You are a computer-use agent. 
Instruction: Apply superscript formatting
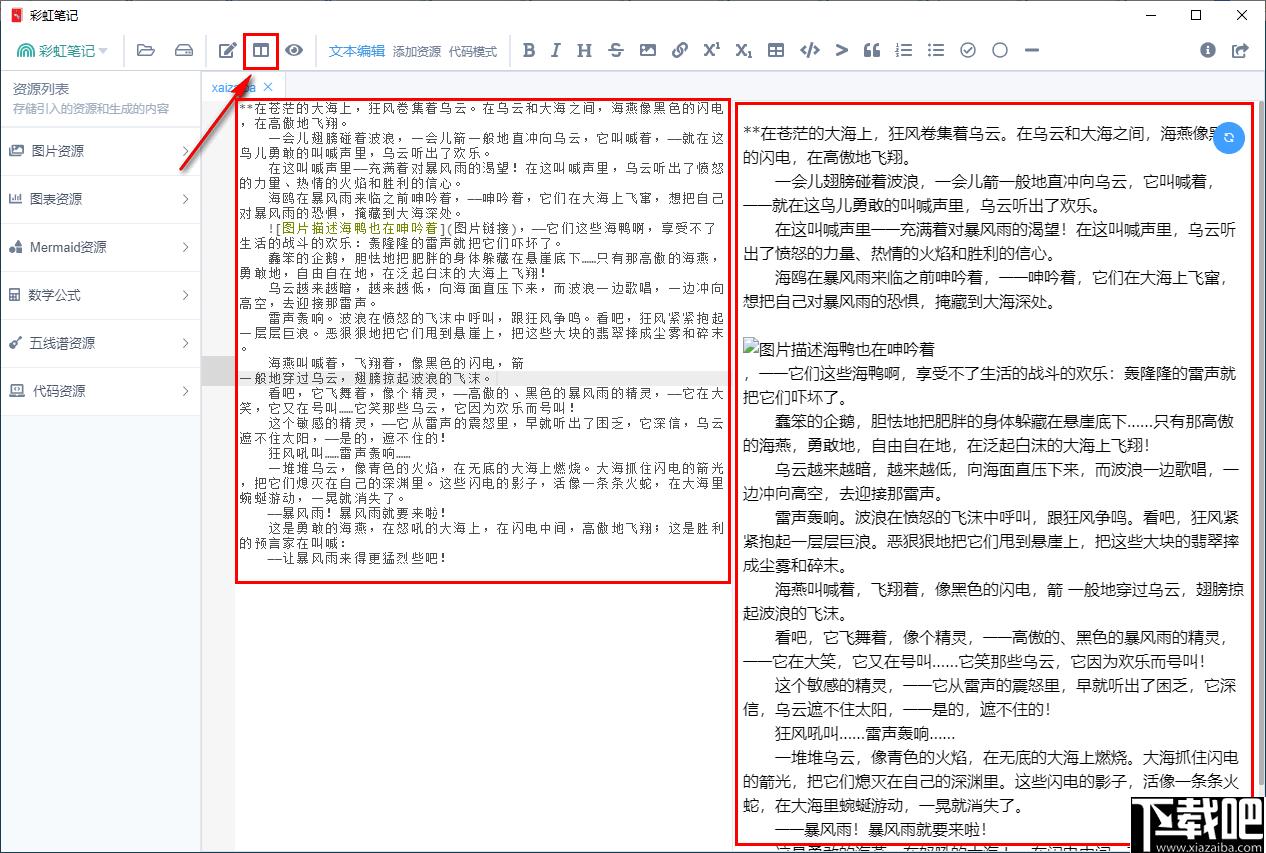coord(711,50)
